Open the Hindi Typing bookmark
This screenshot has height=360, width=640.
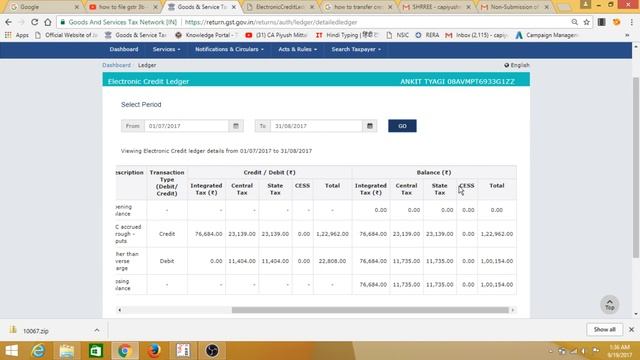click(x=347, y=35)
